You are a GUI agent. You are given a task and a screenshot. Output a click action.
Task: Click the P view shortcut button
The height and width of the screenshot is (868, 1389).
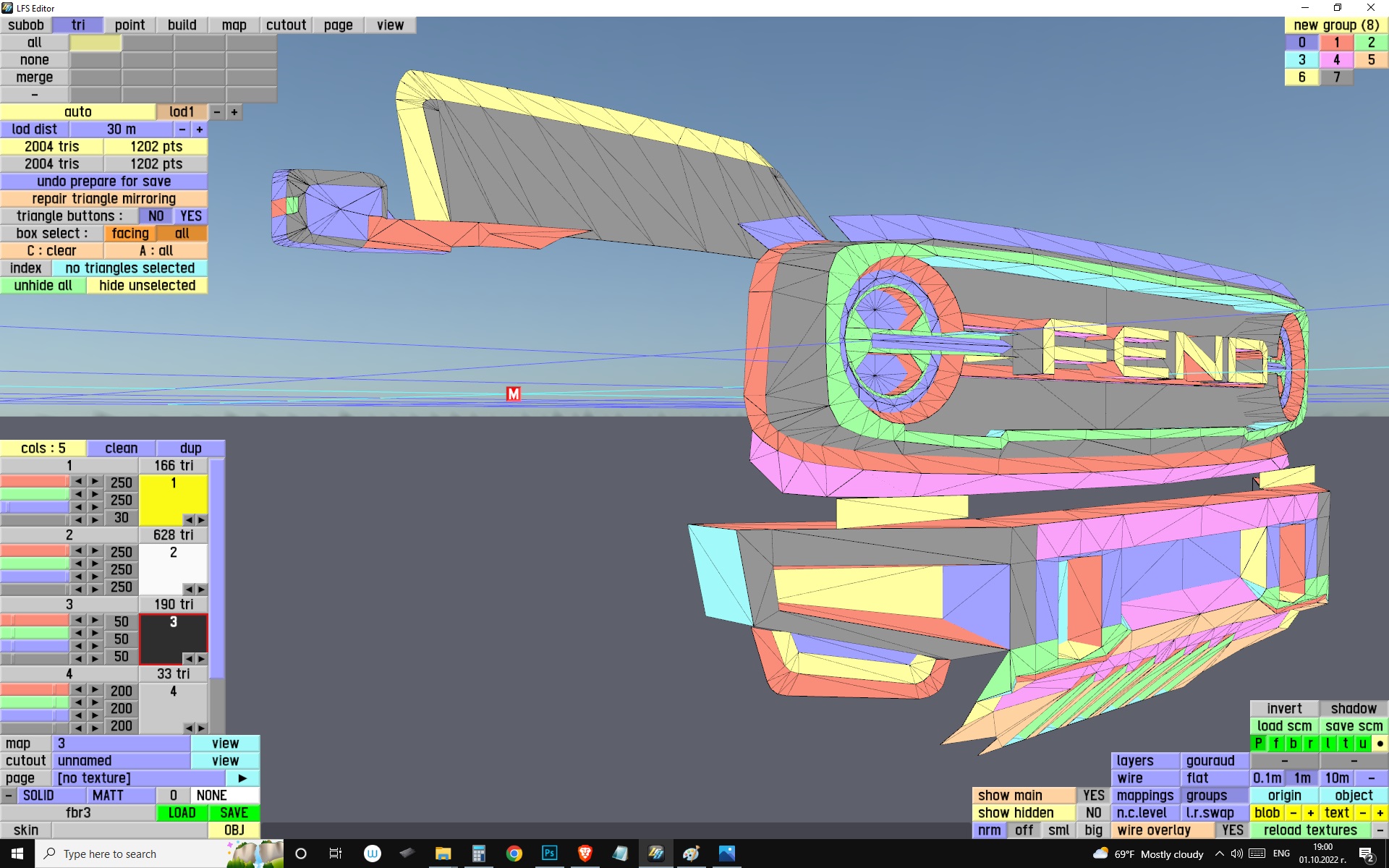(x=1258, y=743)
